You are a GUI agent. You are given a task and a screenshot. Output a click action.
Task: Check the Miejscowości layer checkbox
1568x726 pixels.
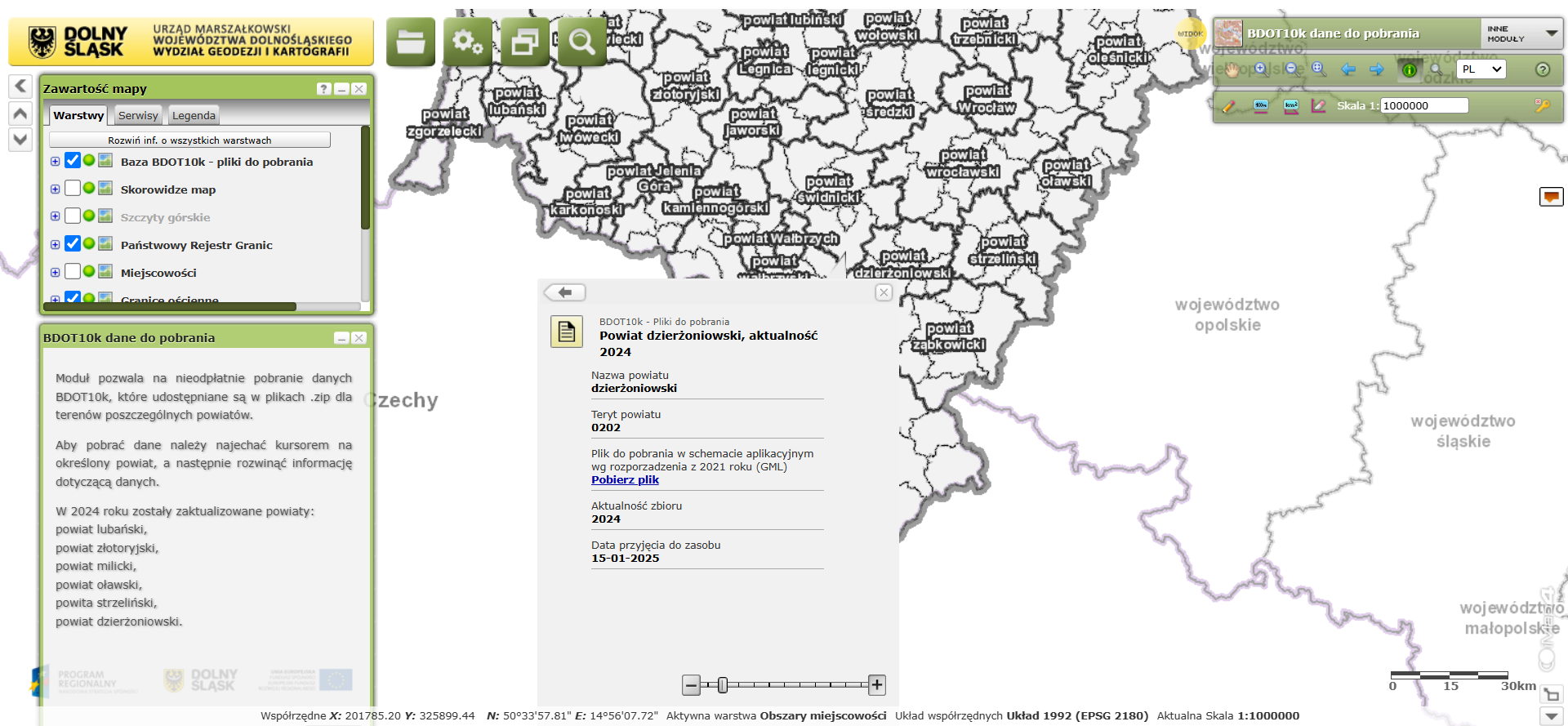point(73,272)
